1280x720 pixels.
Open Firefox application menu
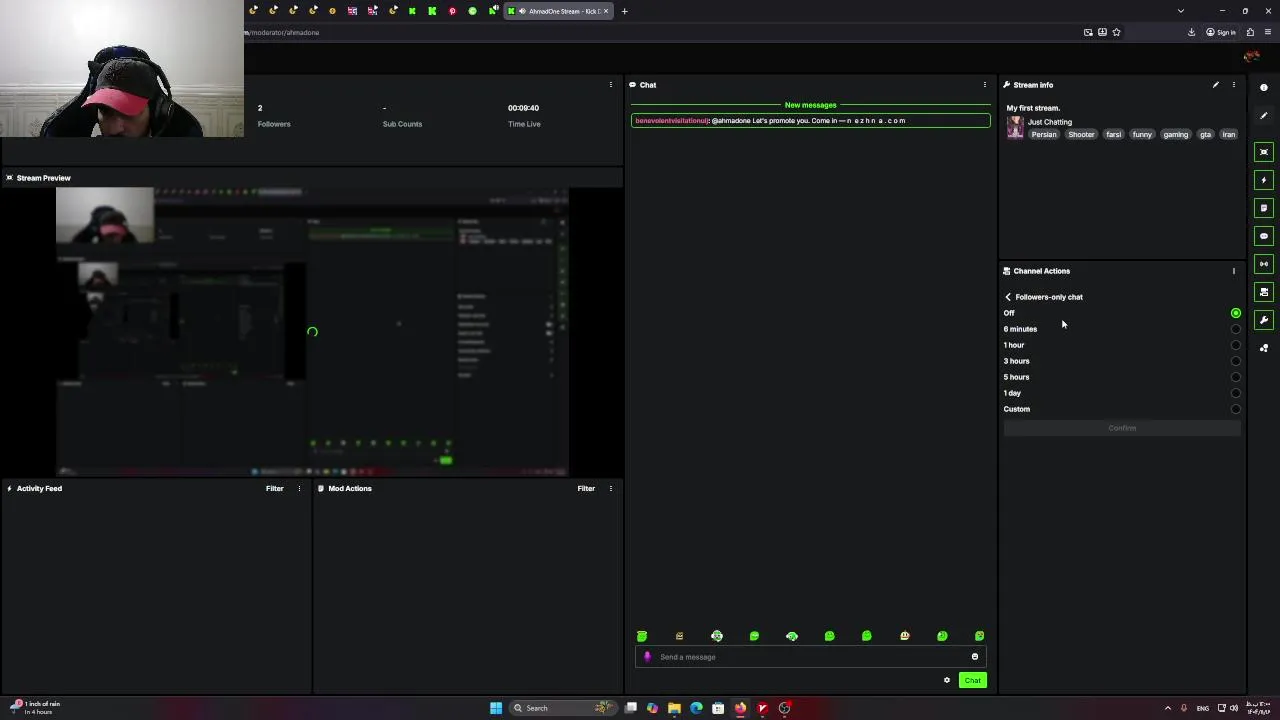(x=1268, y=32)
